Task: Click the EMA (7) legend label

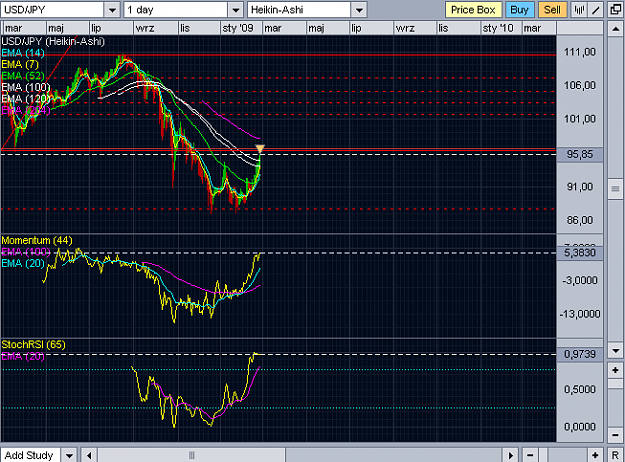Action: coord(20,64)
